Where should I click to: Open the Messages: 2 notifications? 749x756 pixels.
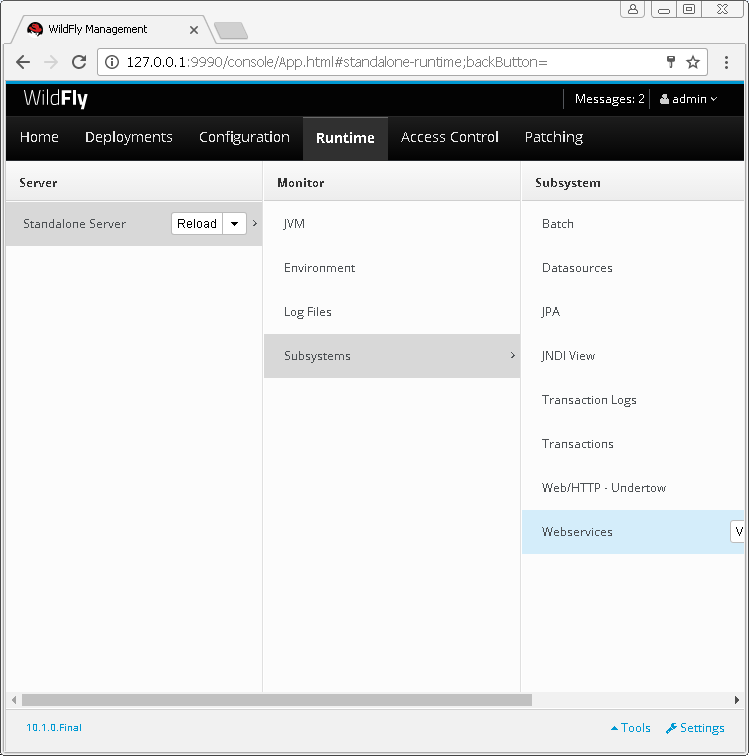click(609, 99)
